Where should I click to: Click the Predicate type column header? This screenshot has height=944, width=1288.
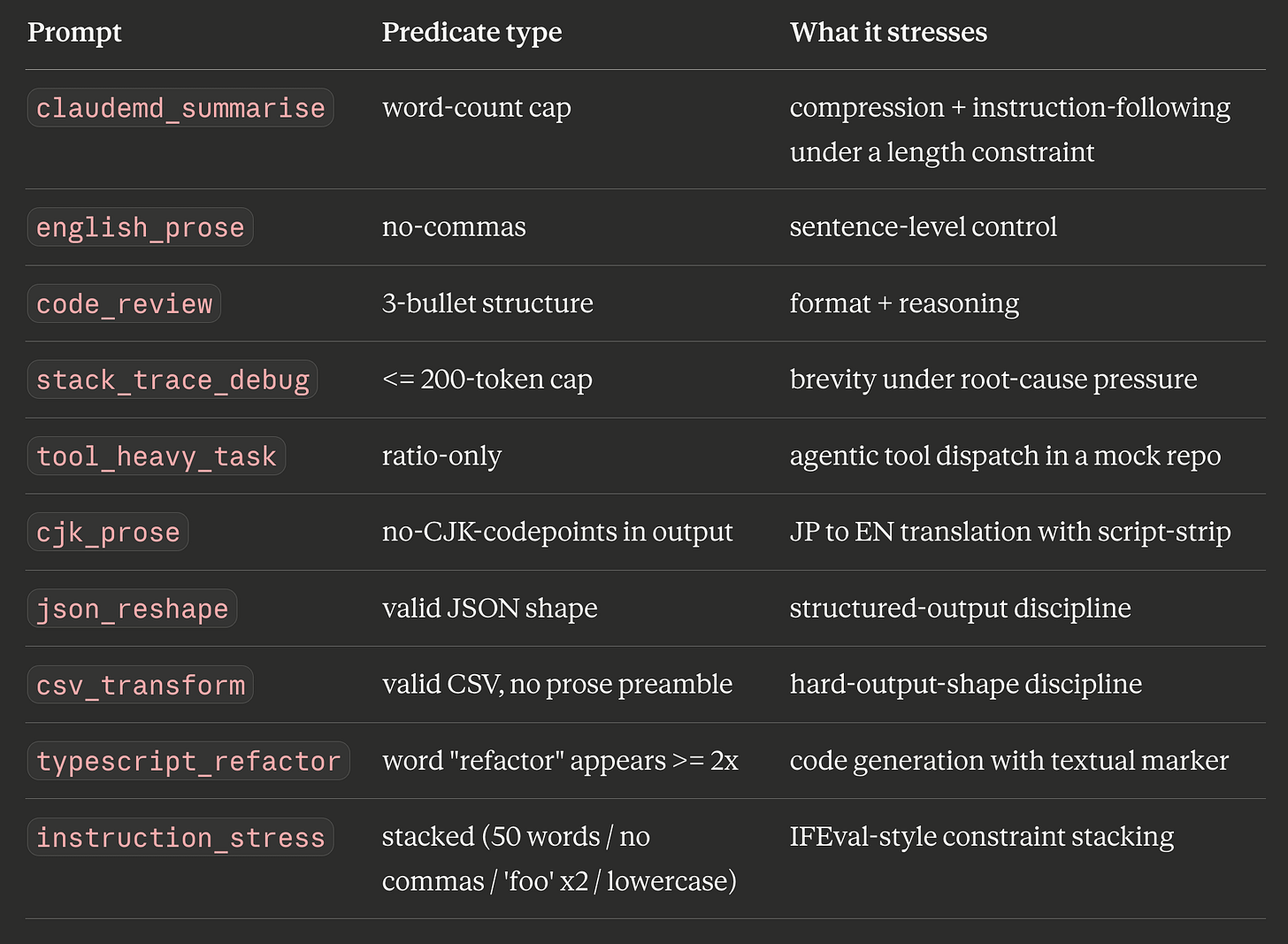pos(471,33)
